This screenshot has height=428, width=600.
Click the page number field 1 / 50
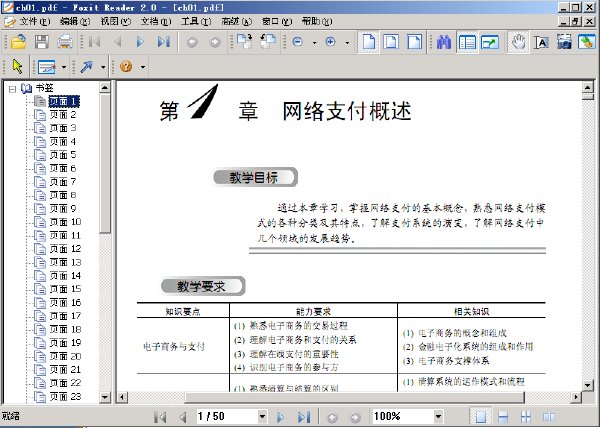point(227,417)
